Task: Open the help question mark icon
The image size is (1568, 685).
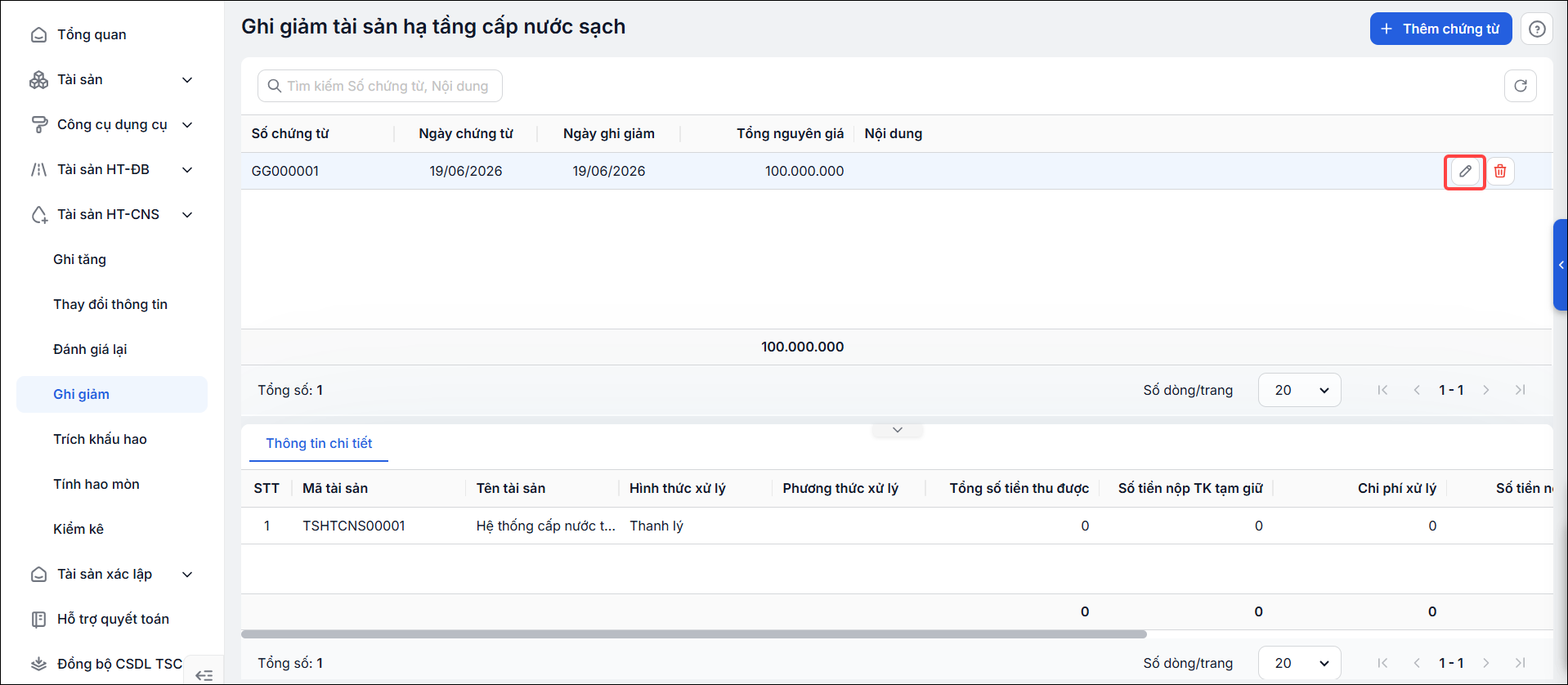Action: (1537, 29)
